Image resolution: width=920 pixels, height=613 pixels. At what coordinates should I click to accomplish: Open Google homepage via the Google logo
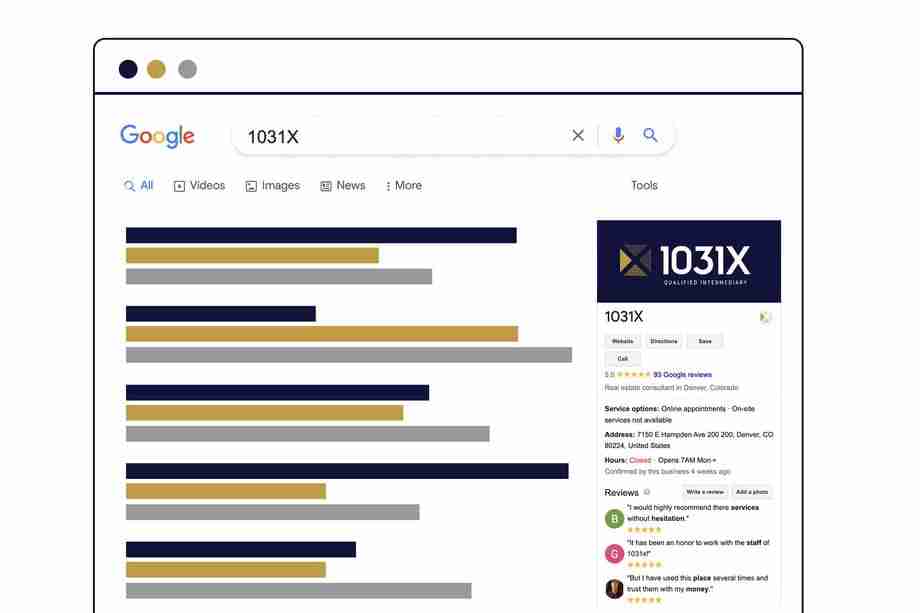(x=157, y=136)
